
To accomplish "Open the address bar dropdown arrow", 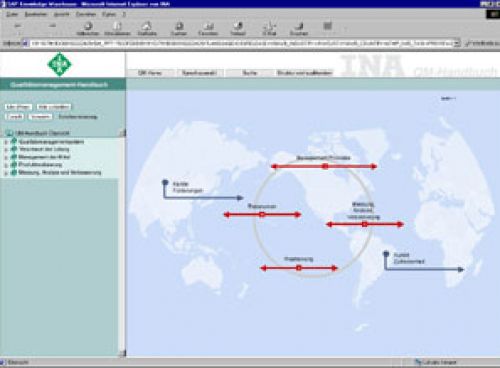I will click(457, 43).
